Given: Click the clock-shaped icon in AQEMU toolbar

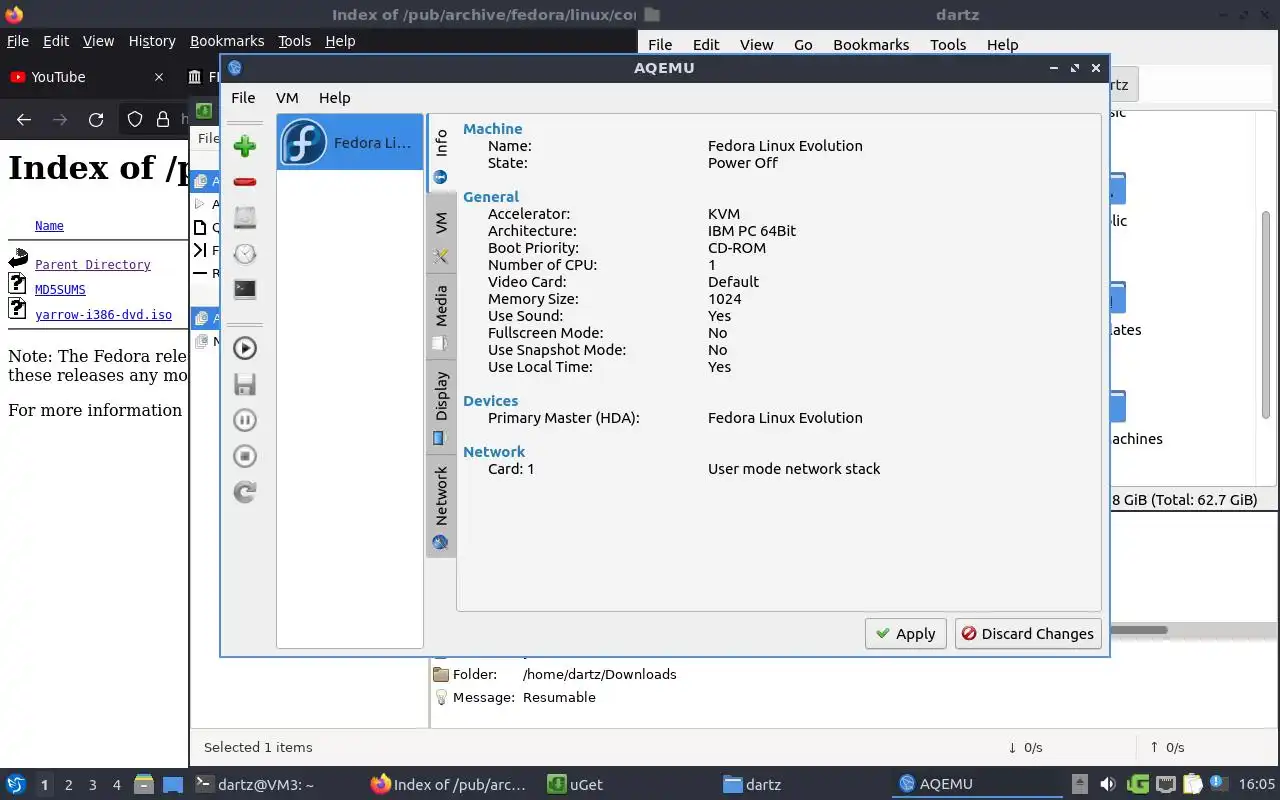Looking at the screenshot, I should click(x=245, y=253).
